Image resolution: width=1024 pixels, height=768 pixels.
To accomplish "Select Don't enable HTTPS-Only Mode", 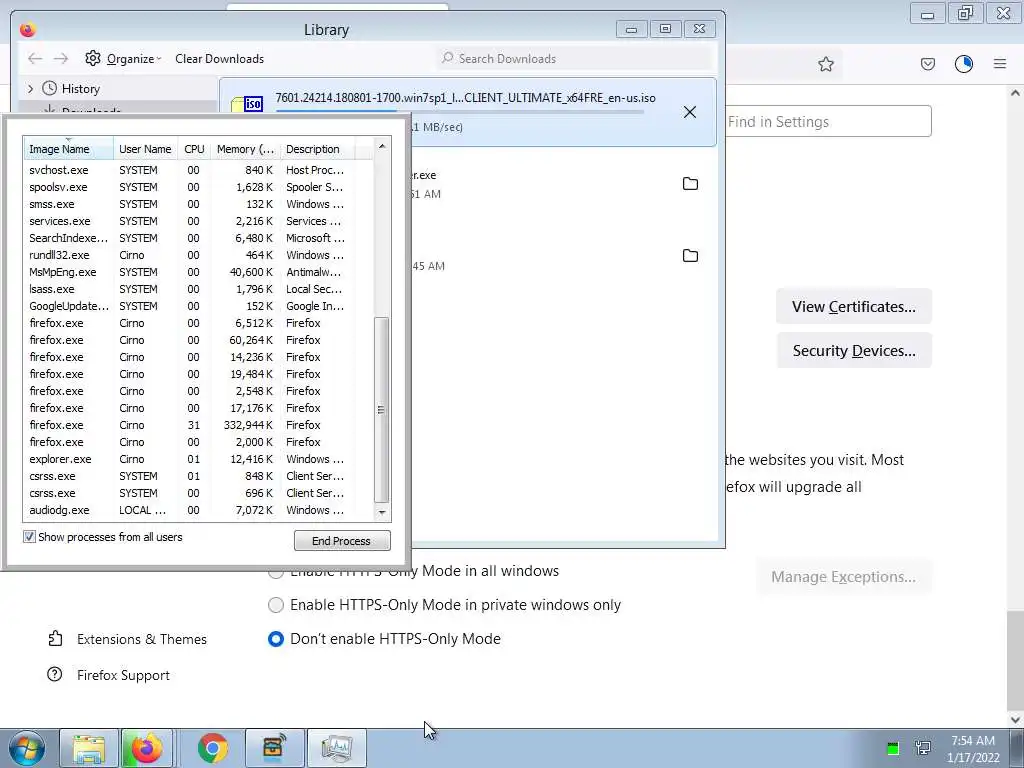I will click(276, 639).
